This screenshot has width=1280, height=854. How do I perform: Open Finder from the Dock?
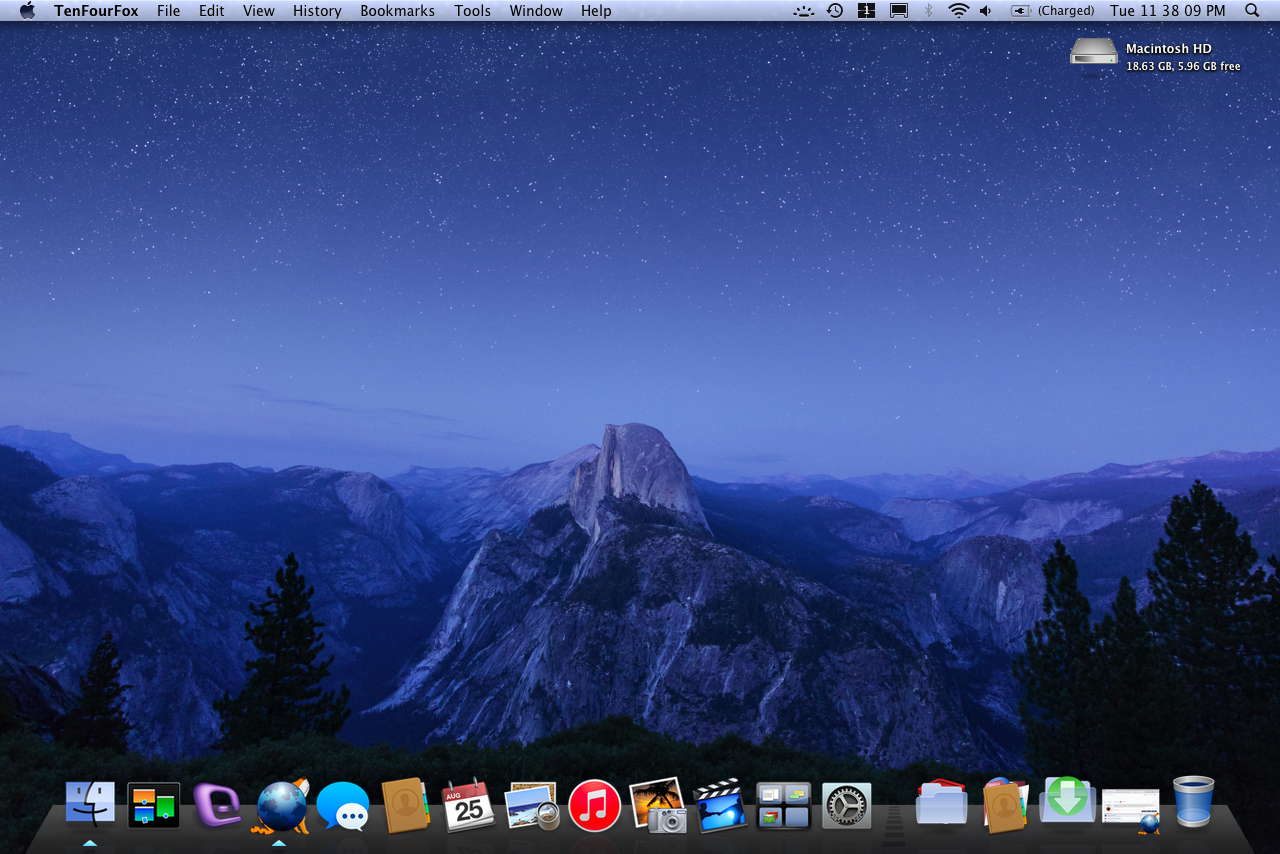[90, 805]
